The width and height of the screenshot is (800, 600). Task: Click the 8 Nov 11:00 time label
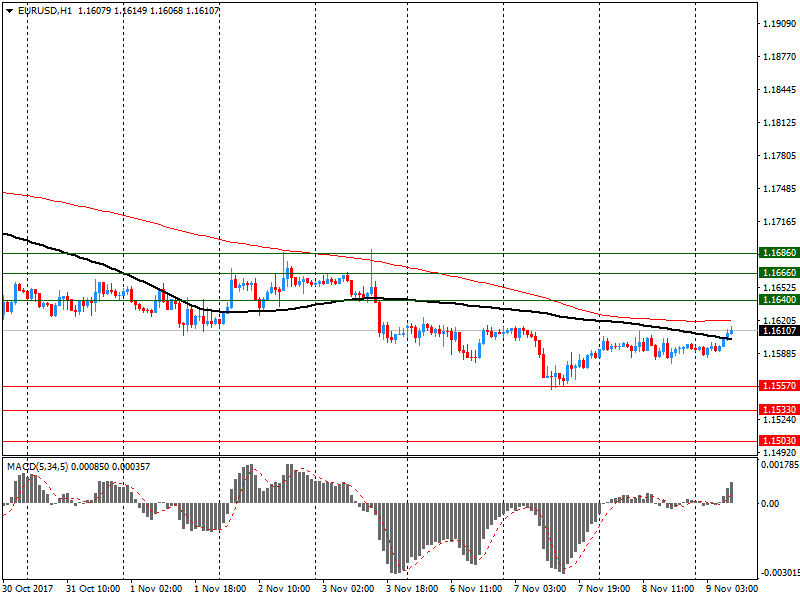point(668,589)
